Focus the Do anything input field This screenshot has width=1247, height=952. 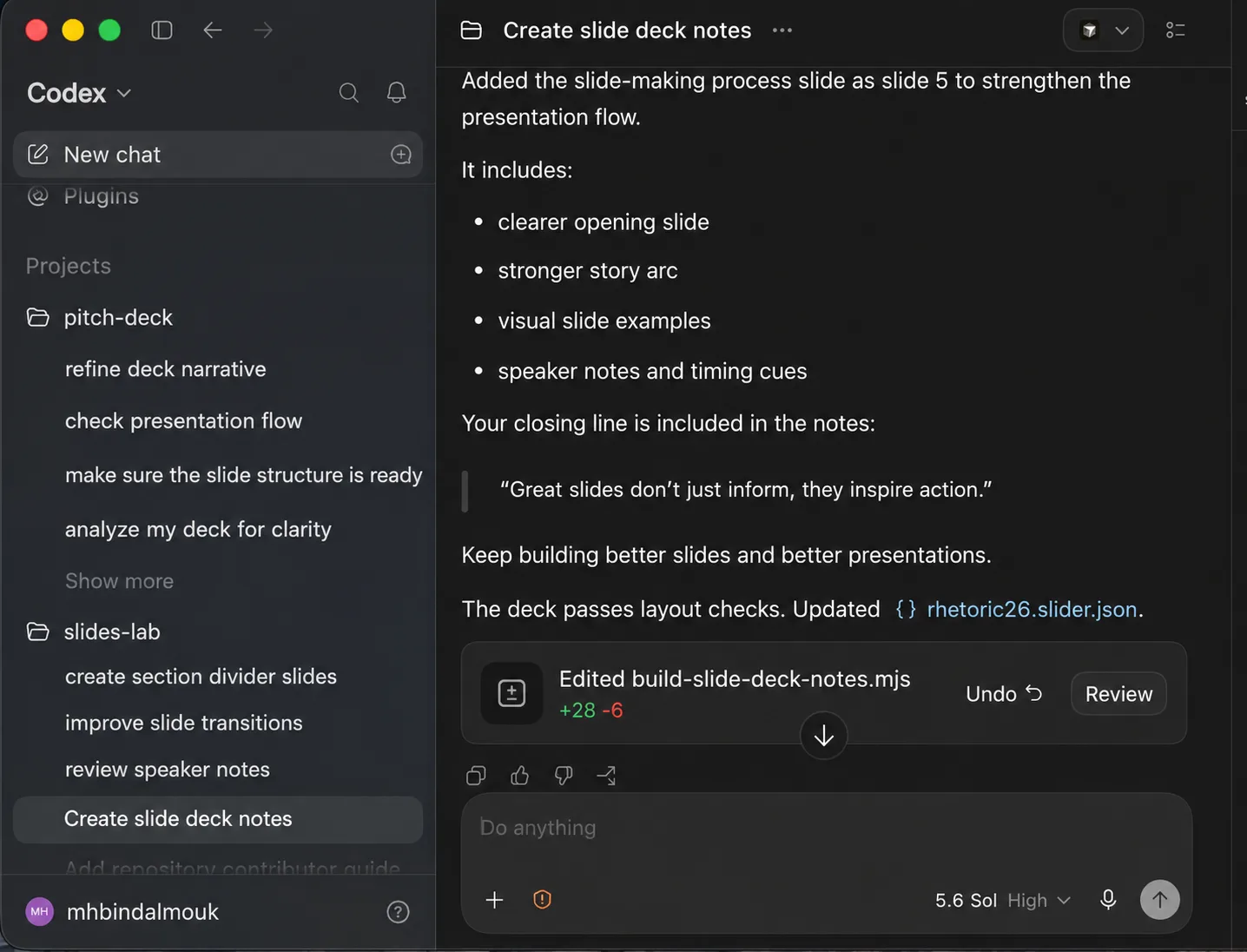[x=825, y=829]
